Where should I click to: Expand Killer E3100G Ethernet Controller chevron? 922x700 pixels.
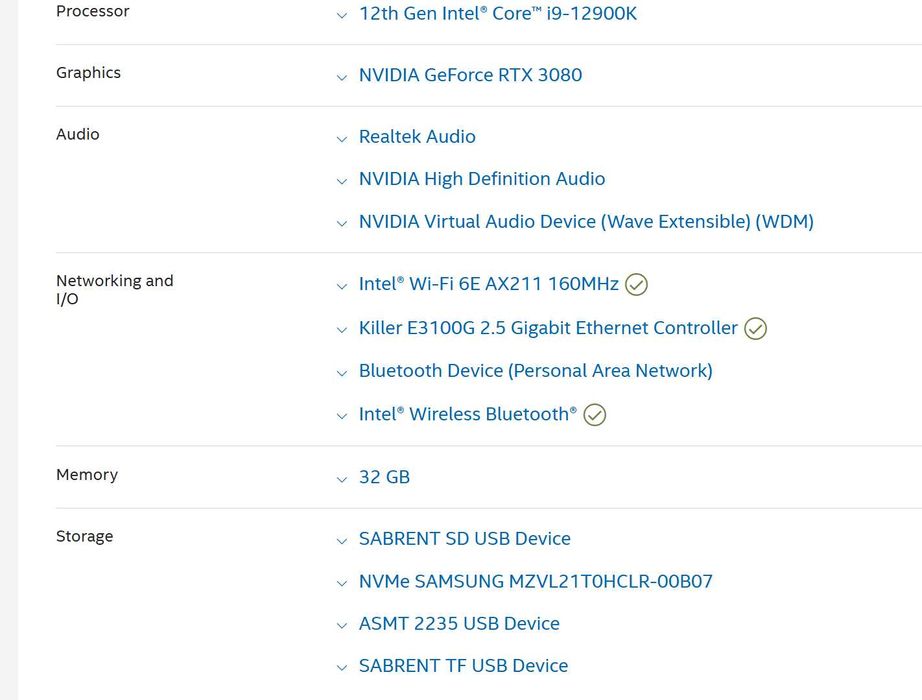coord(342,331)
